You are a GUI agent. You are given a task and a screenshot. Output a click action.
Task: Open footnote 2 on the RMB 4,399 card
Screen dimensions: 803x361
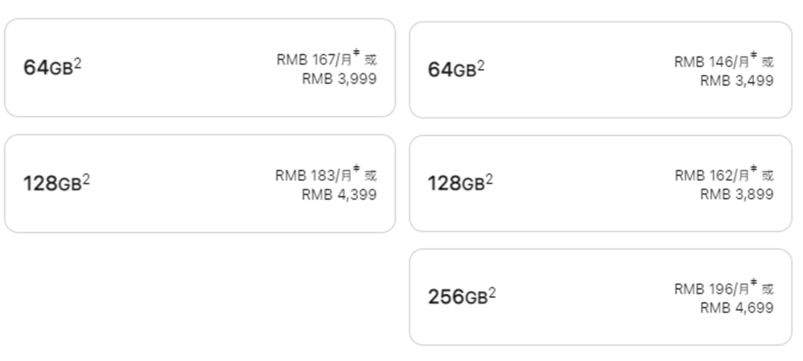pos(86,179)
